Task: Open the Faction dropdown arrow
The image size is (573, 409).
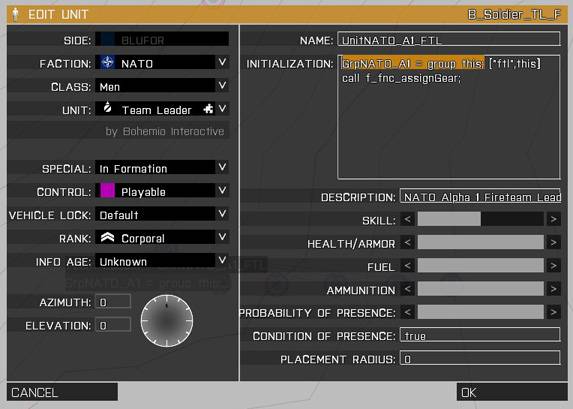Action: [x=222, y=63]
